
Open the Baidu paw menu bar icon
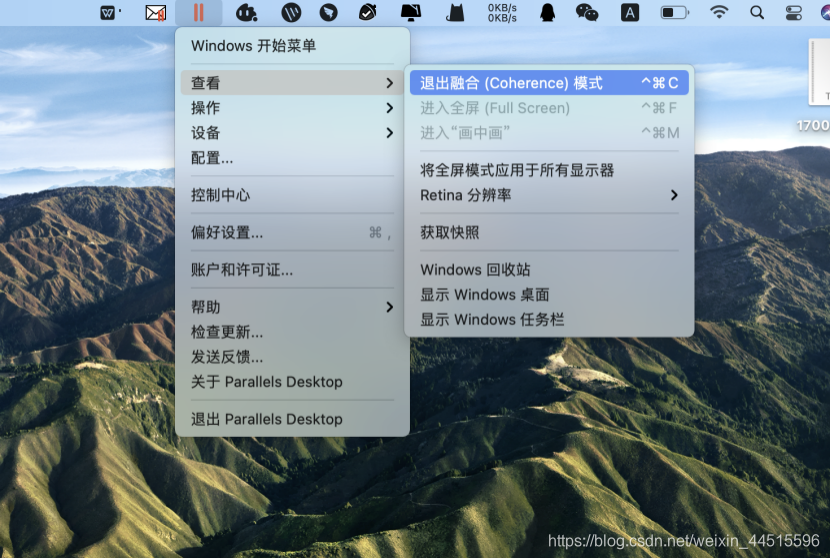pos(246,12)
